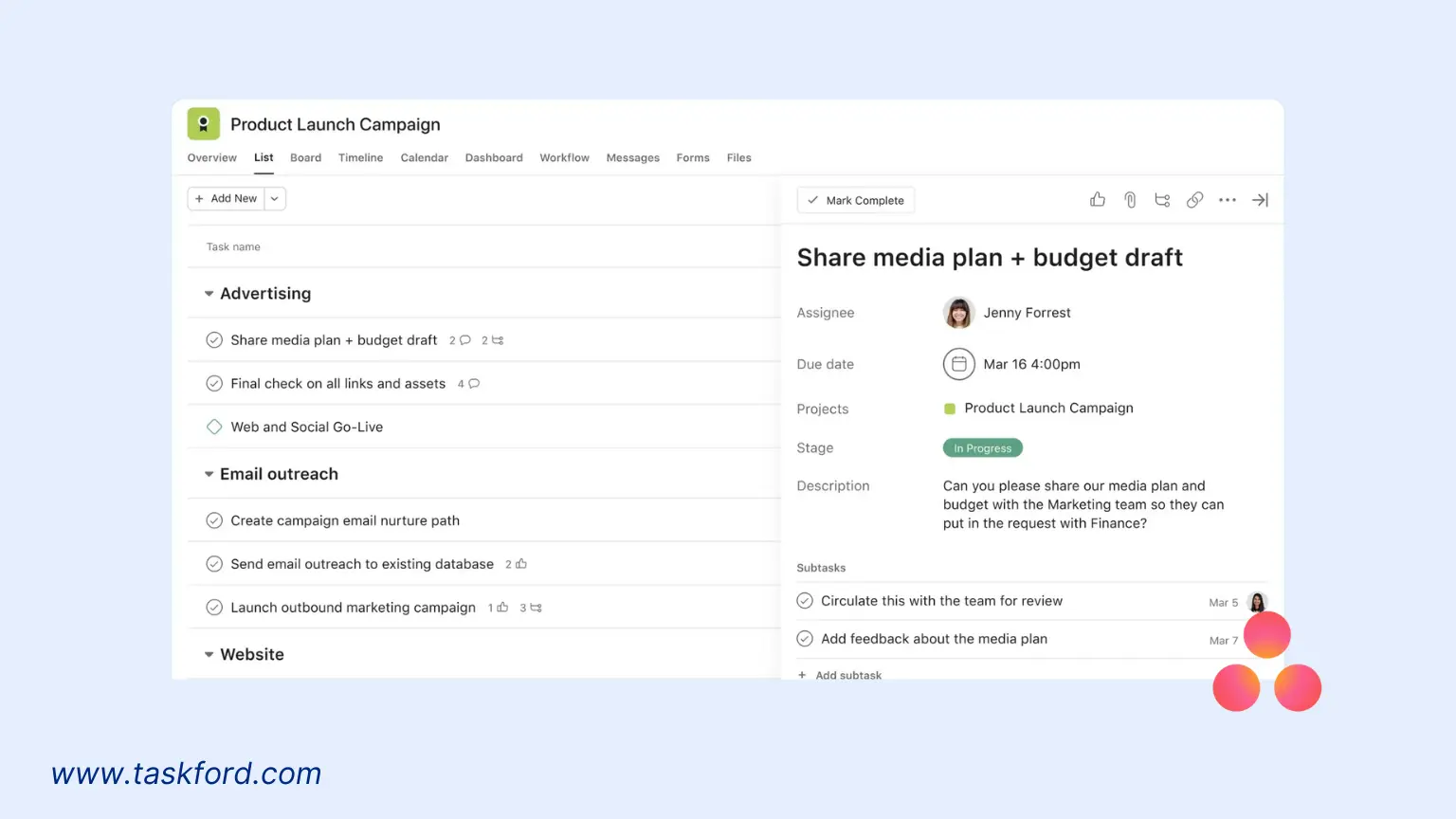
Task: Click Add subtask link
Action: (x=847, y=675)
